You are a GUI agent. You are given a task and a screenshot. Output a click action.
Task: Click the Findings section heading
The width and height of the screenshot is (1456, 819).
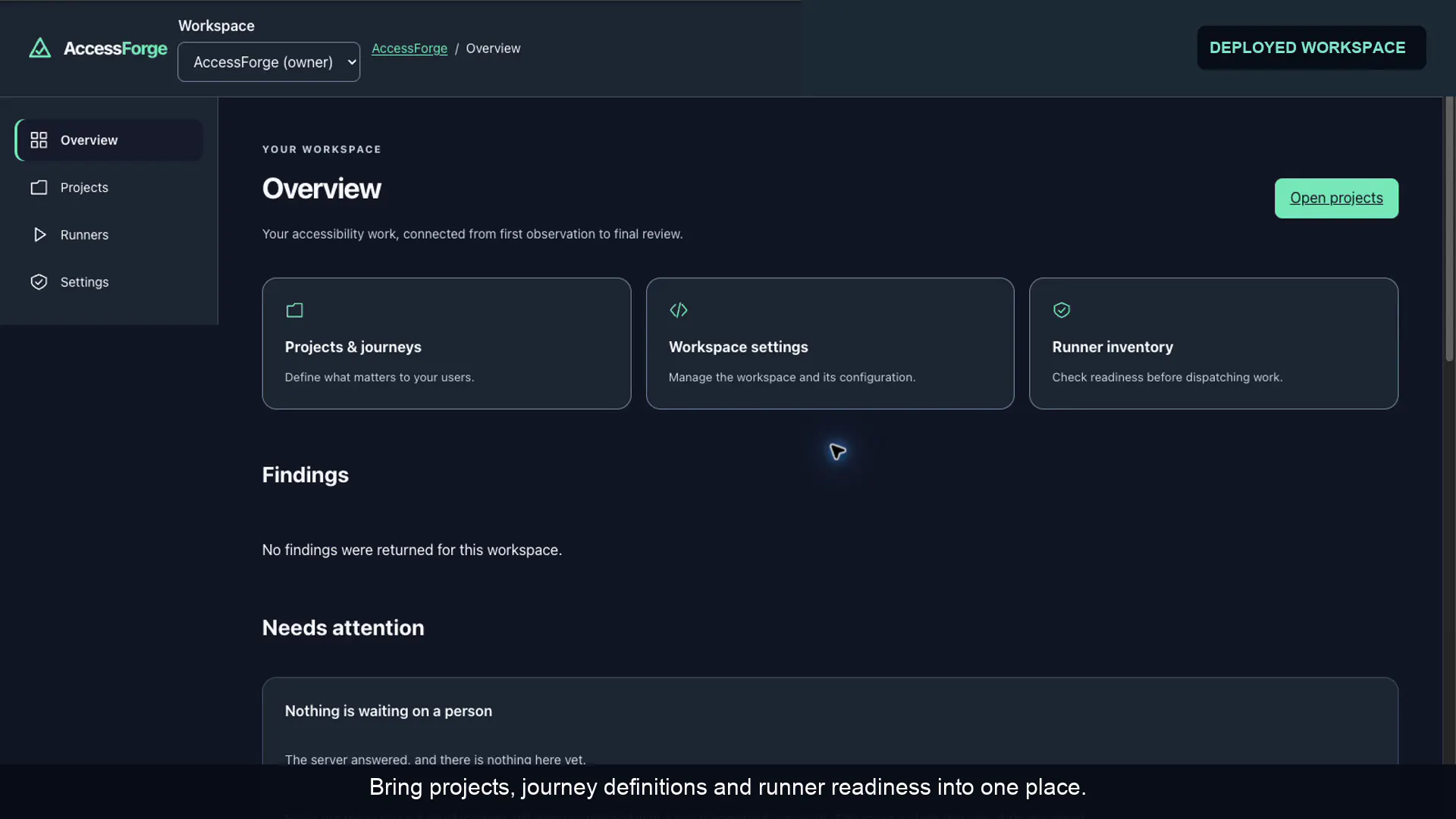pyautogui.click(x=306, y=475)
